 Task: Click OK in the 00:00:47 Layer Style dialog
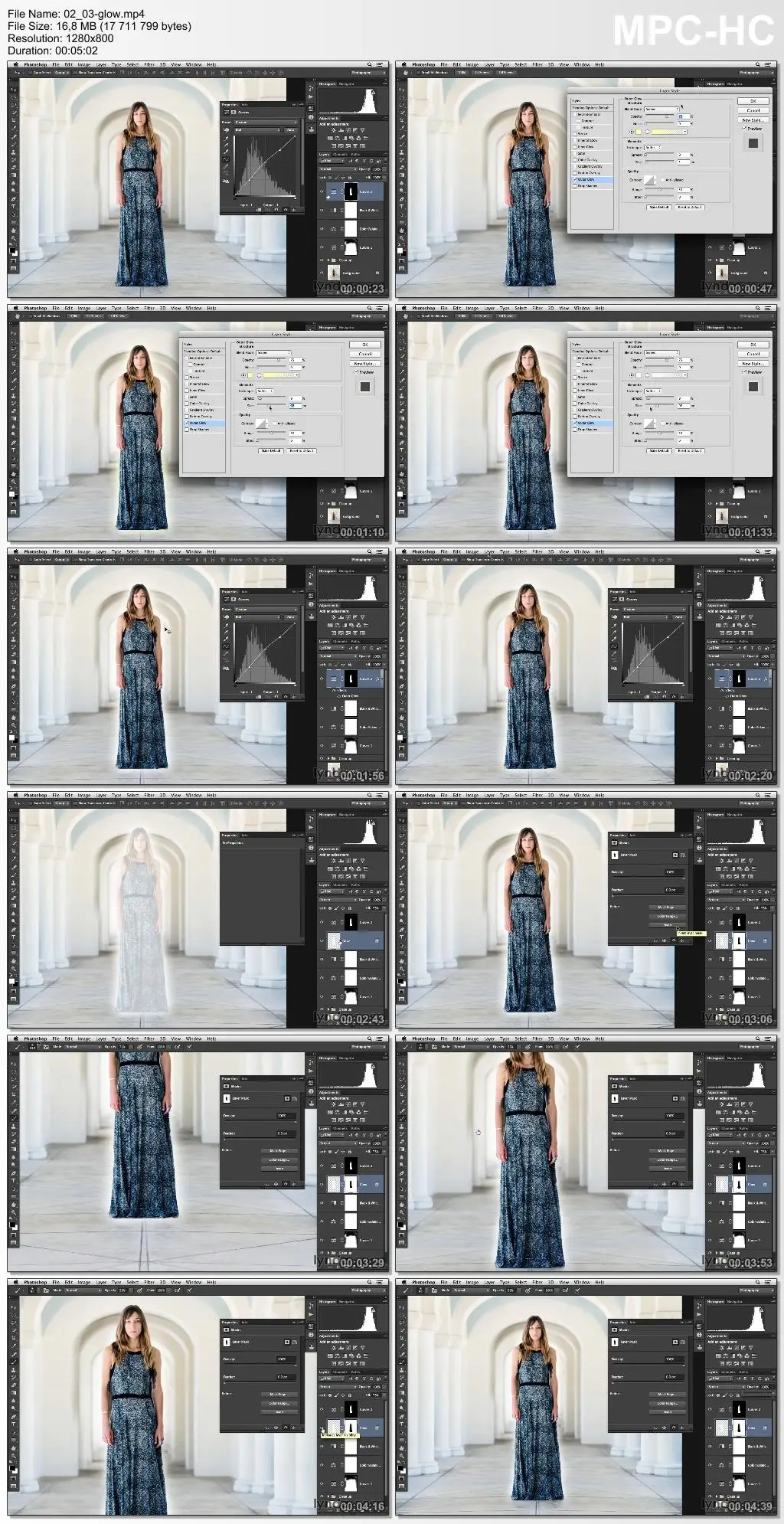(x=753, y=101)
